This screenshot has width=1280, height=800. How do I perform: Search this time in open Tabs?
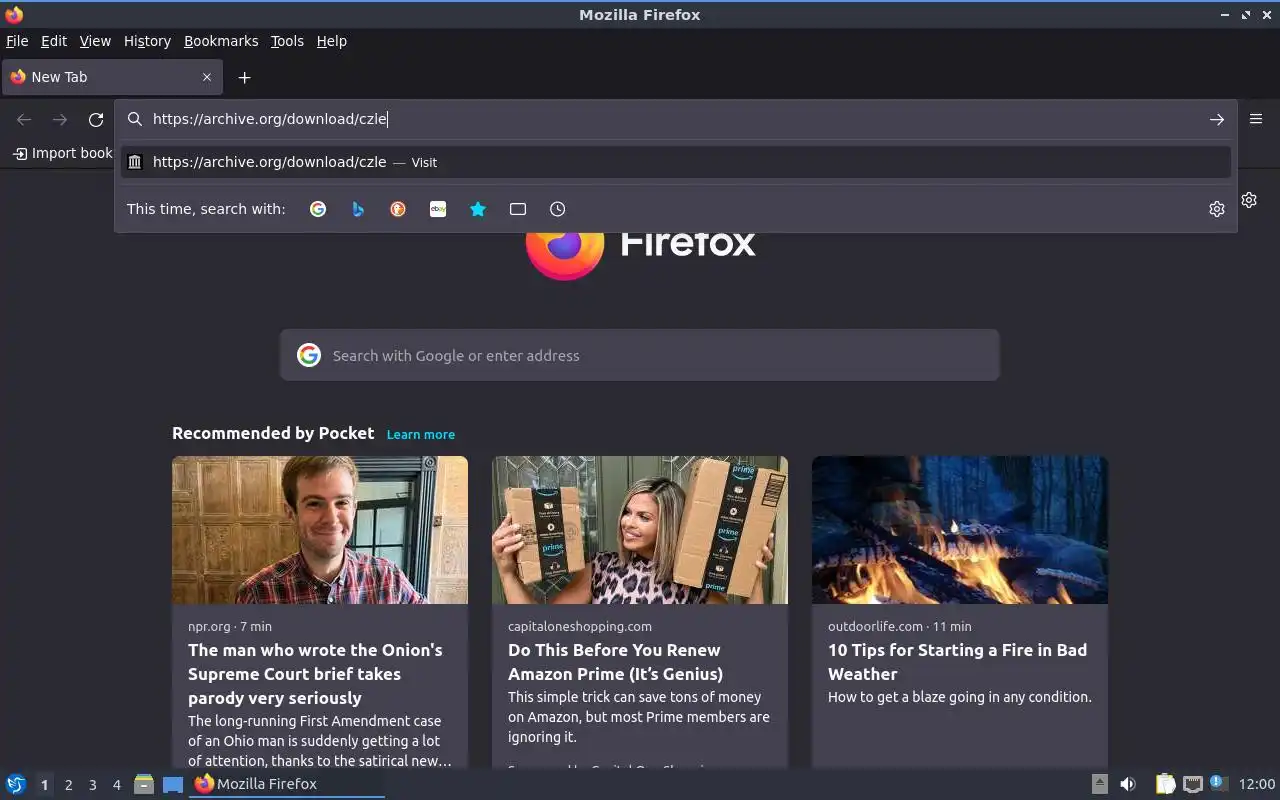coord(518,209)
